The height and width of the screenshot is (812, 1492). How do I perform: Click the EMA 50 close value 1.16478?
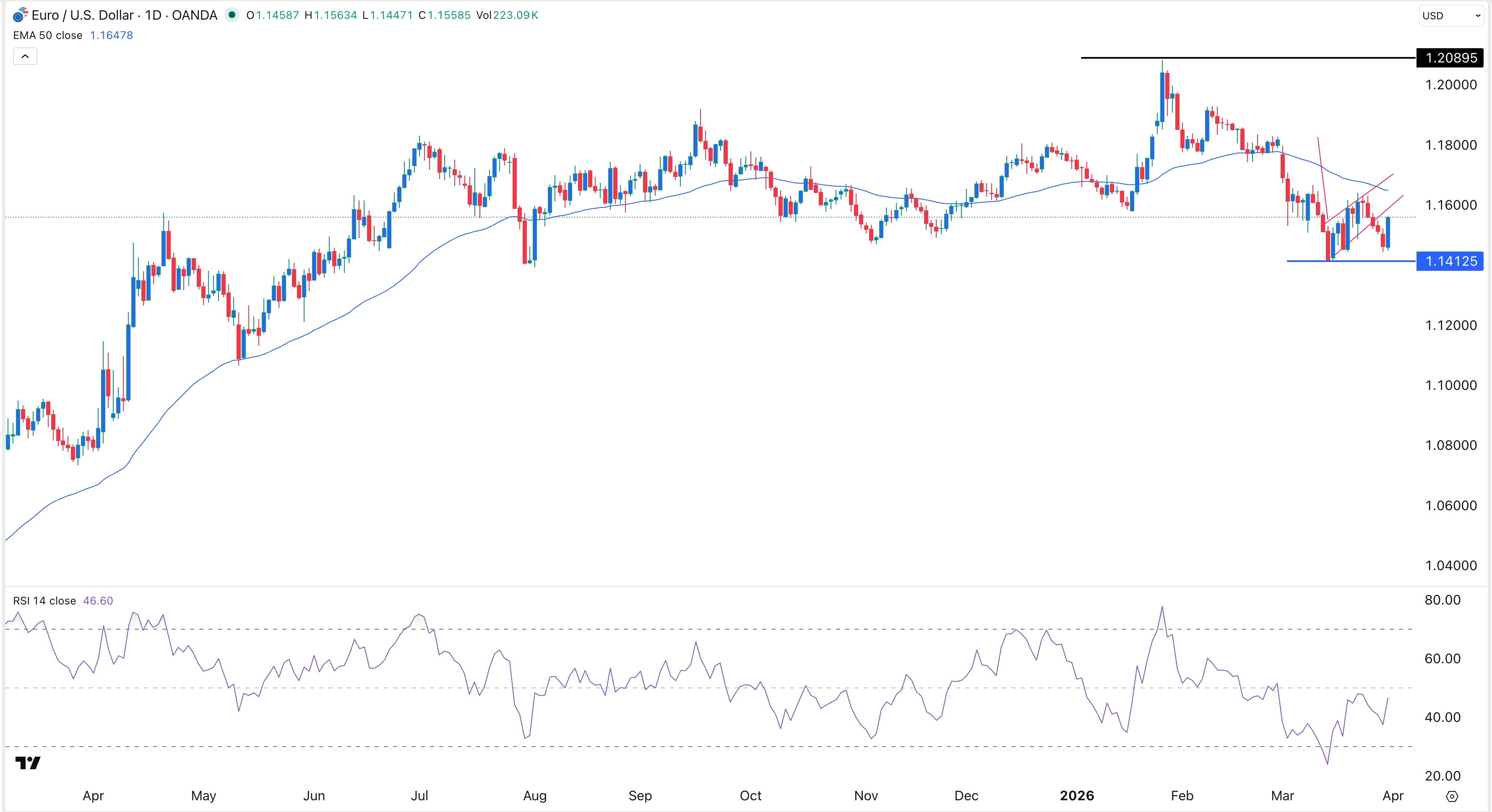[x=111, y=35]
